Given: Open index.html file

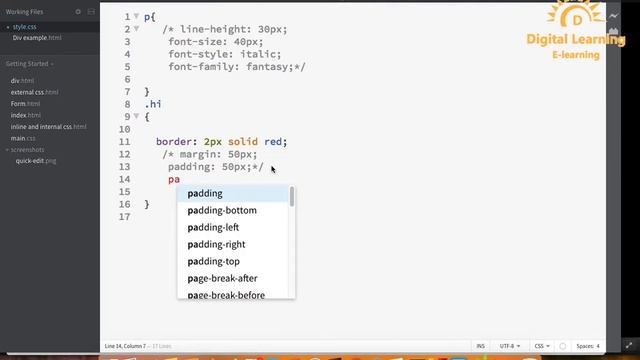Looking at the screenshot, I should [26, 115].
